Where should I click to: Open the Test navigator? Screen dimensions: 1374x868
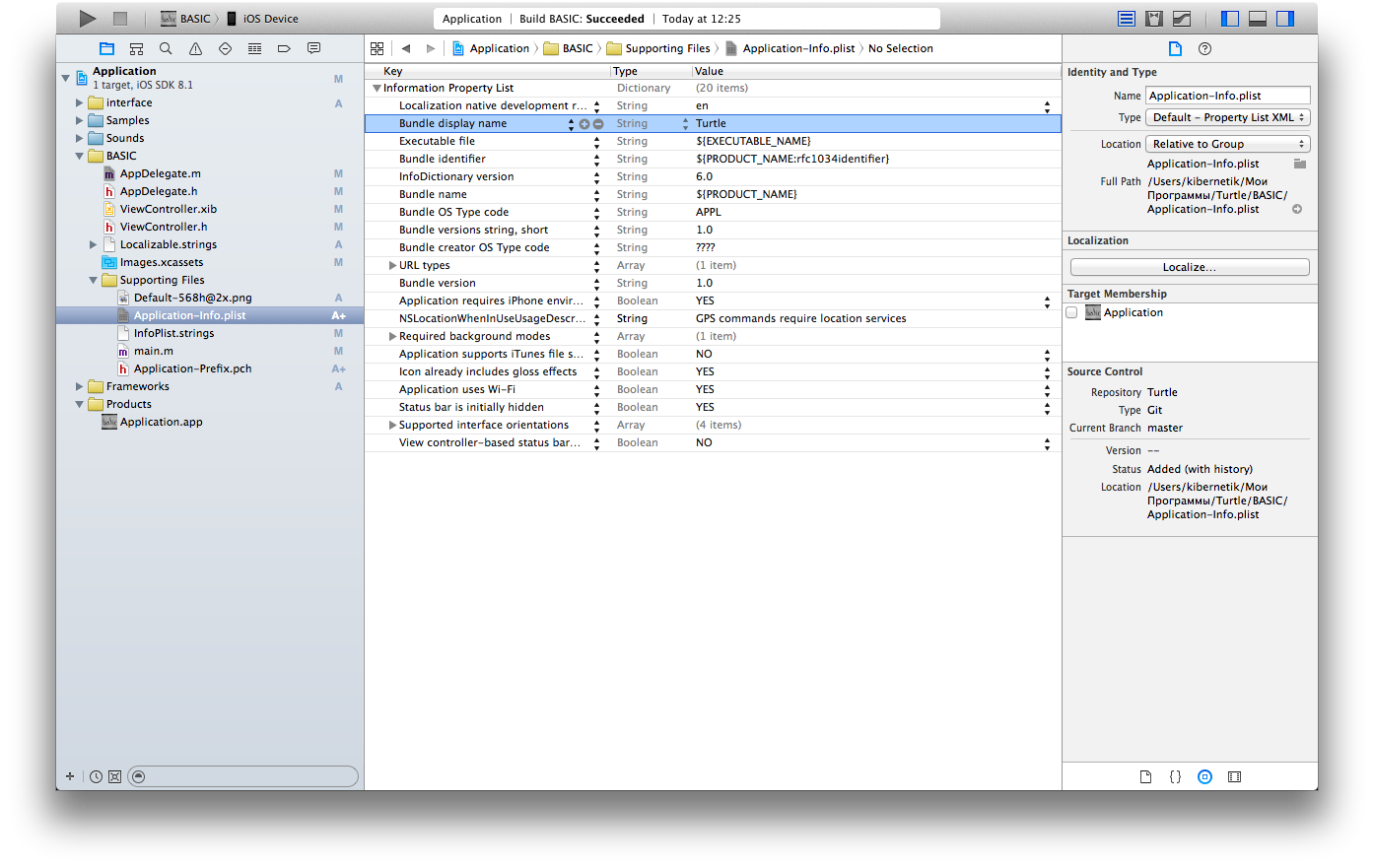[x=225, y=48]
